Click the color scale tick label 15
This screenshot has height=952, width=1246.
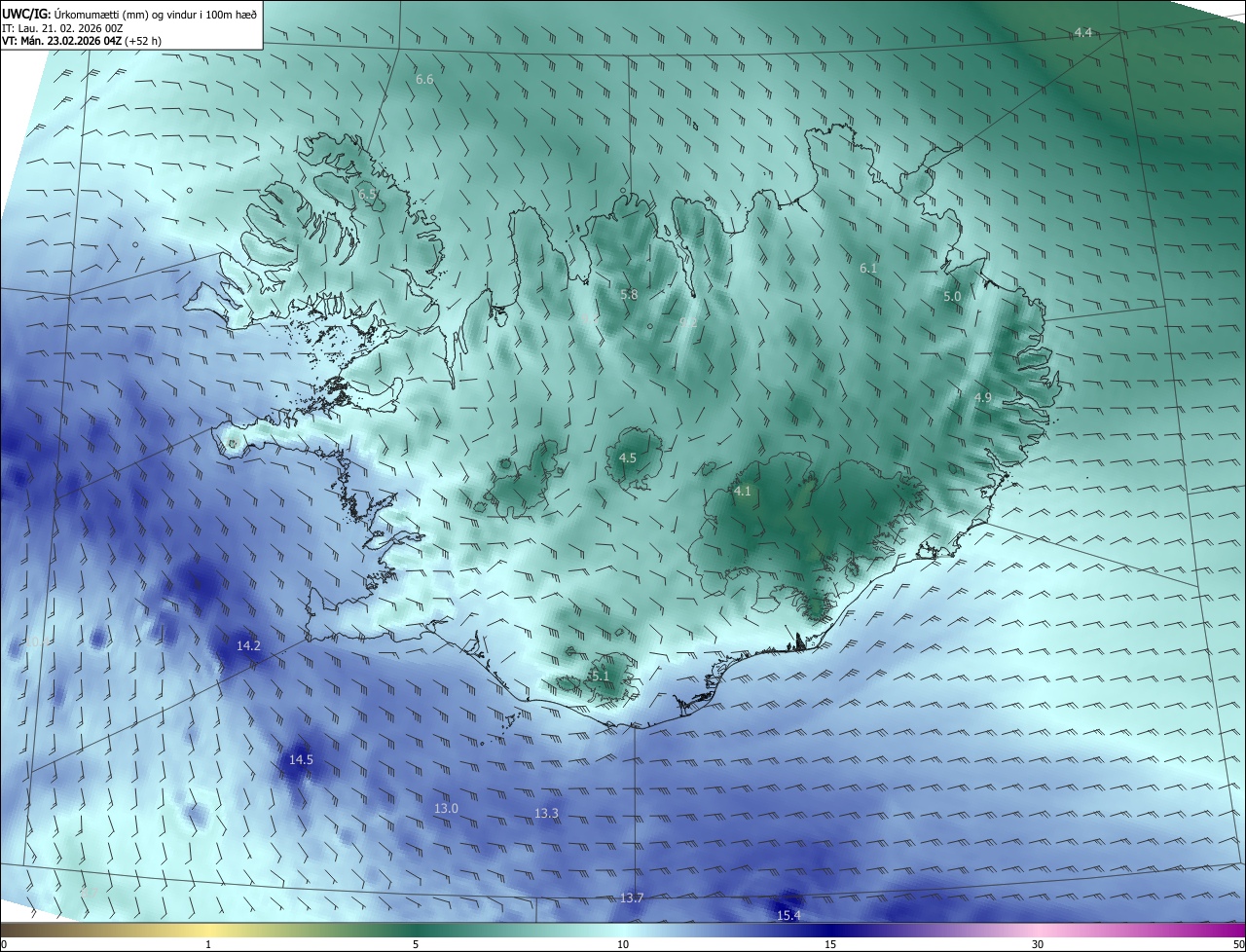coord(830,944)
